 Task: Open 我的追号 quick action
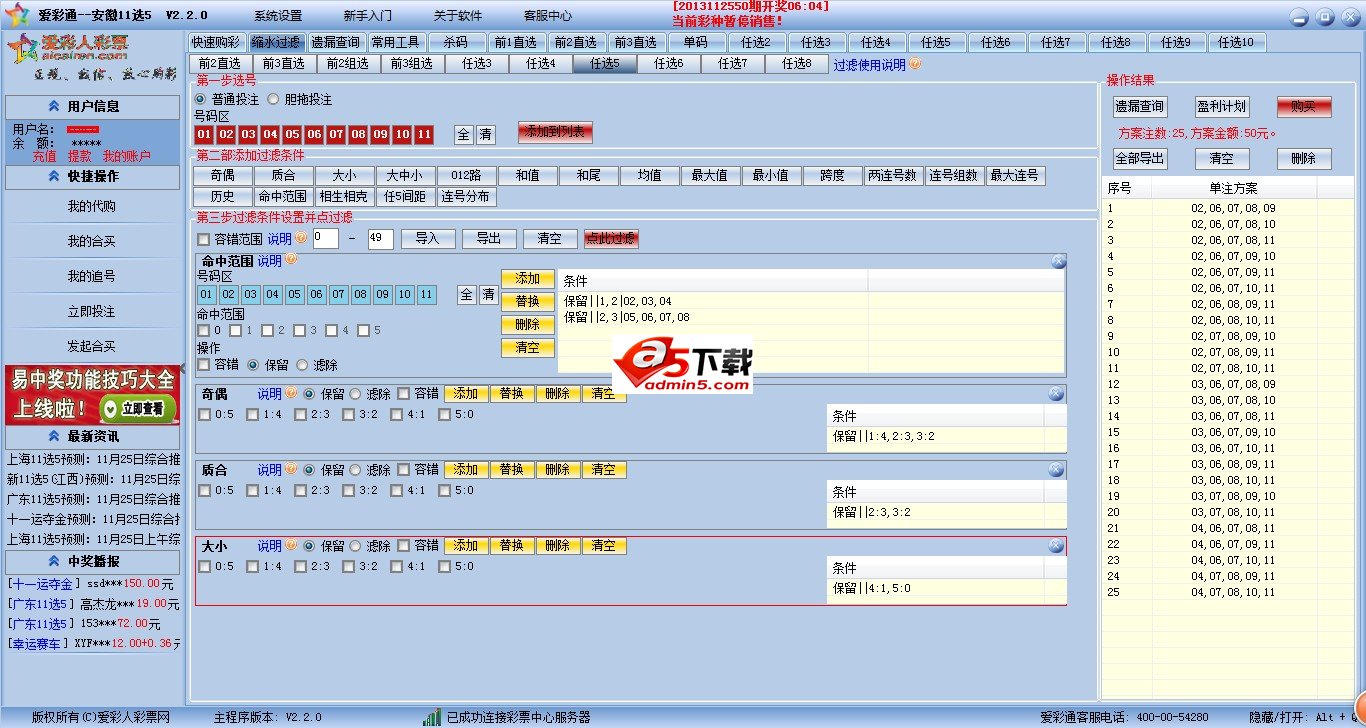pyautogui.click(x=92, y=276)
